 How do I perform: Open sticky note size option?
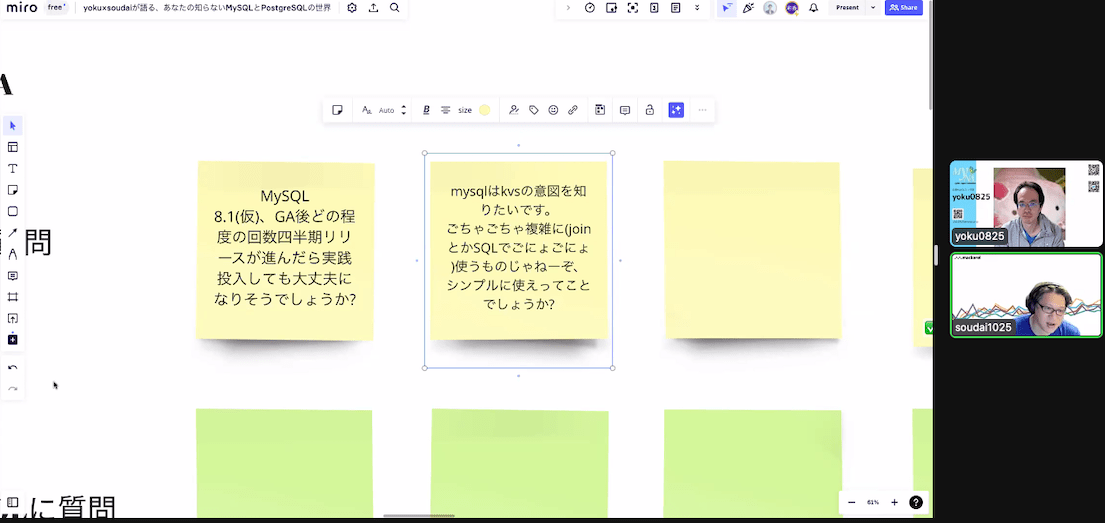(x=465, y=110)
